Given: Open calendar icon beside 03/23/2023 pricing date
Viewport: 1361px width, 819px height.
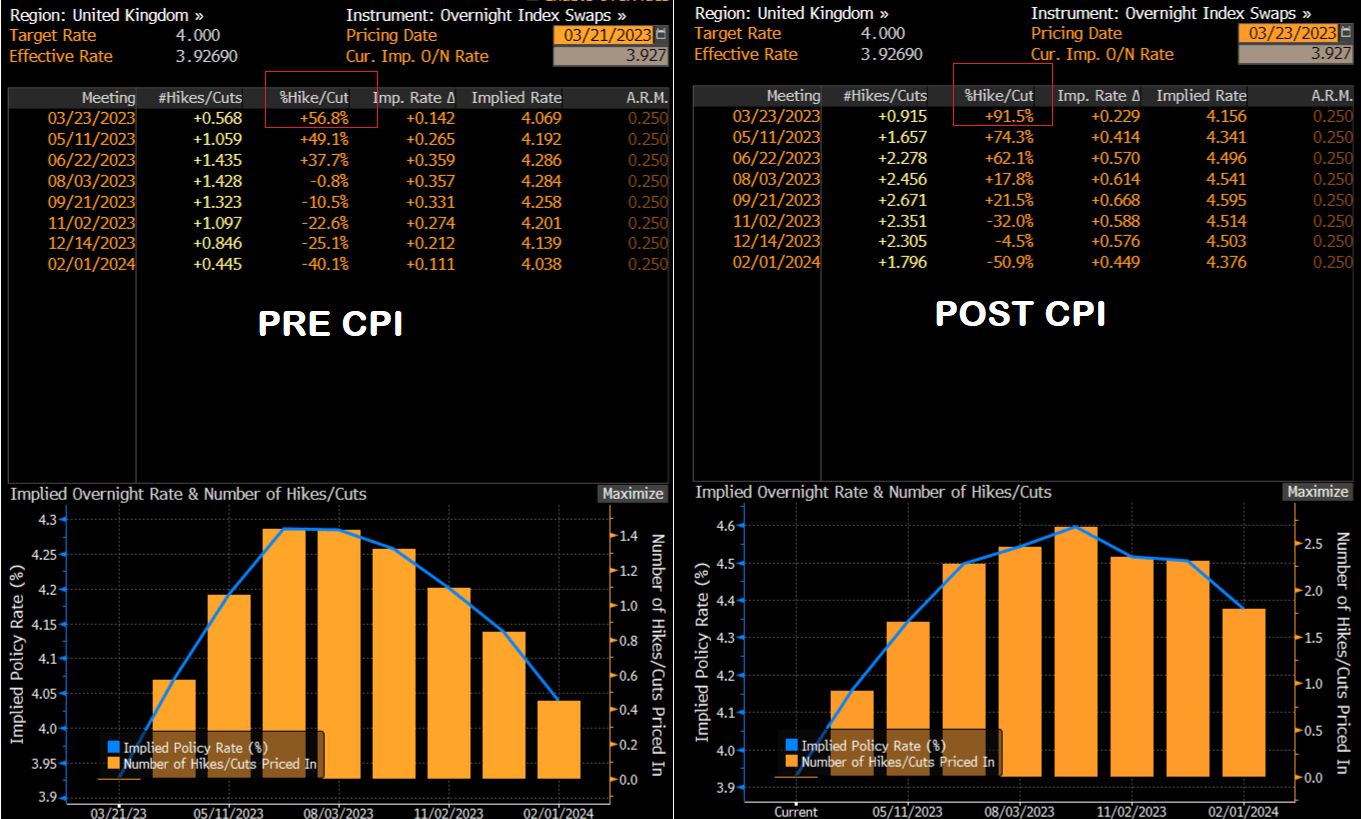Looking at the screenshot, I should (1344, 33).
